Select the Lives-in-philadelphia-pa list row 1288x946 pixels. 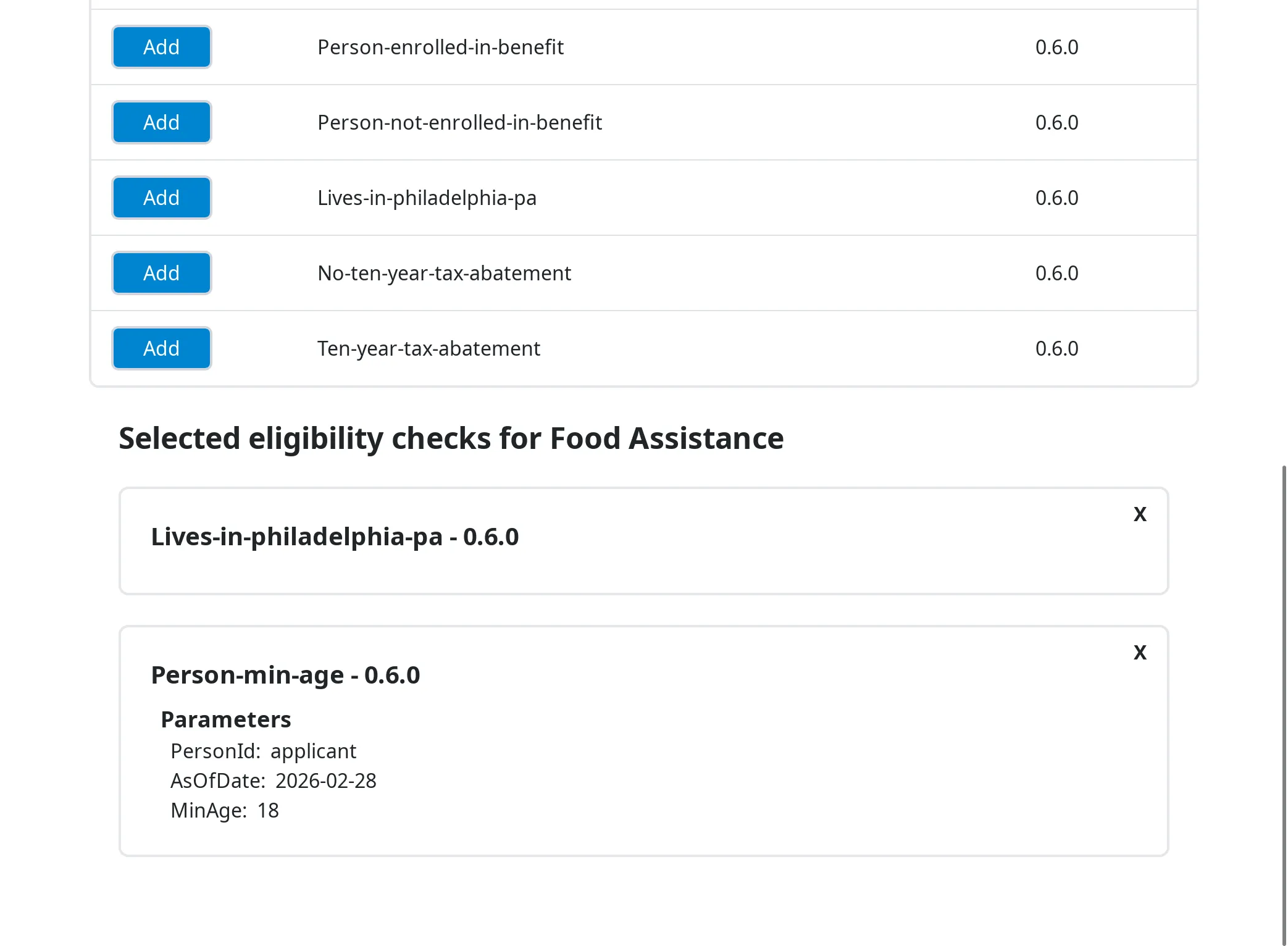[427, 198]
